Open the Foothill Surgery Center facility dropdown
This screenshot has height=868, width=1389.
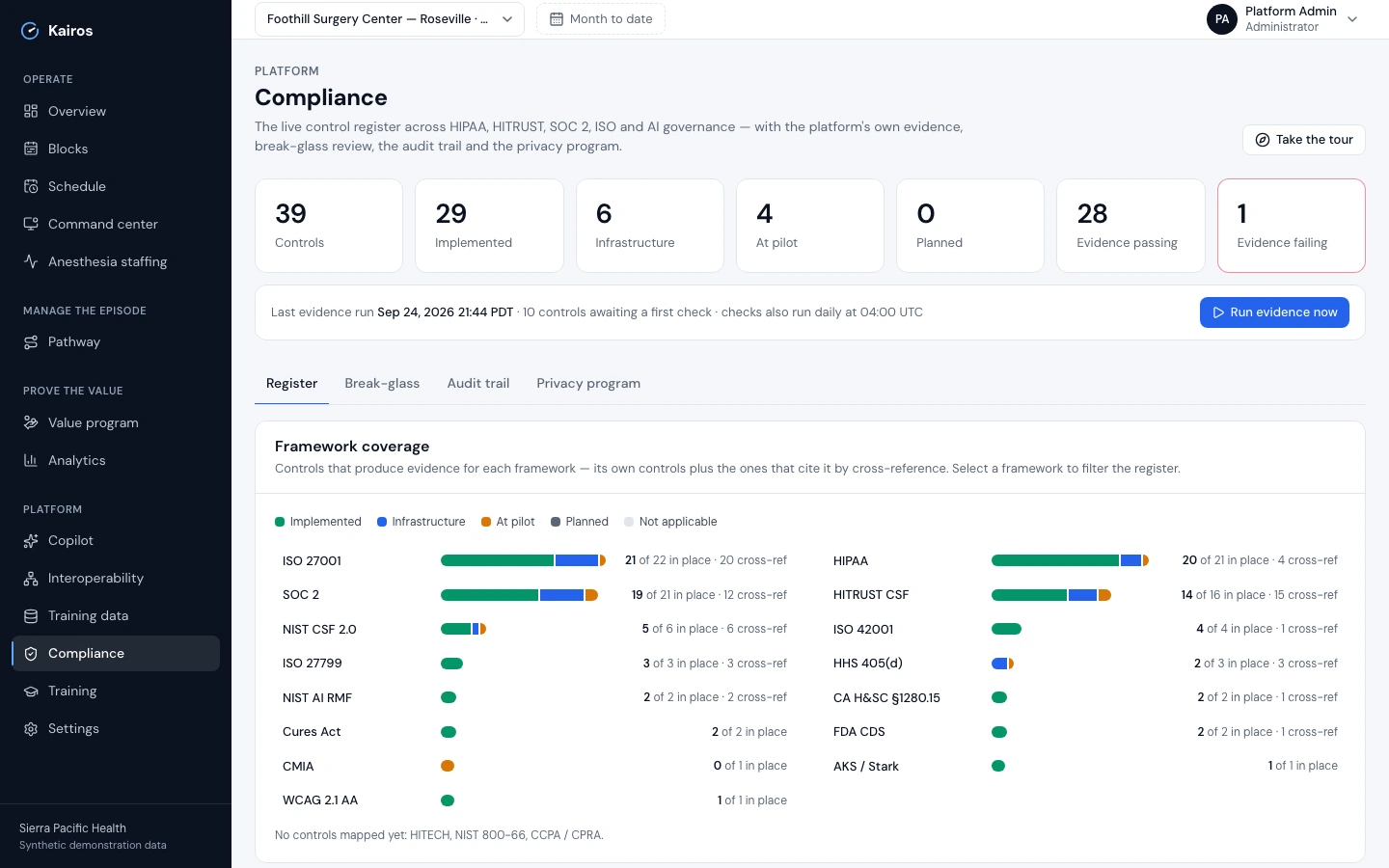pyautogui.click(x=390, y=19)
